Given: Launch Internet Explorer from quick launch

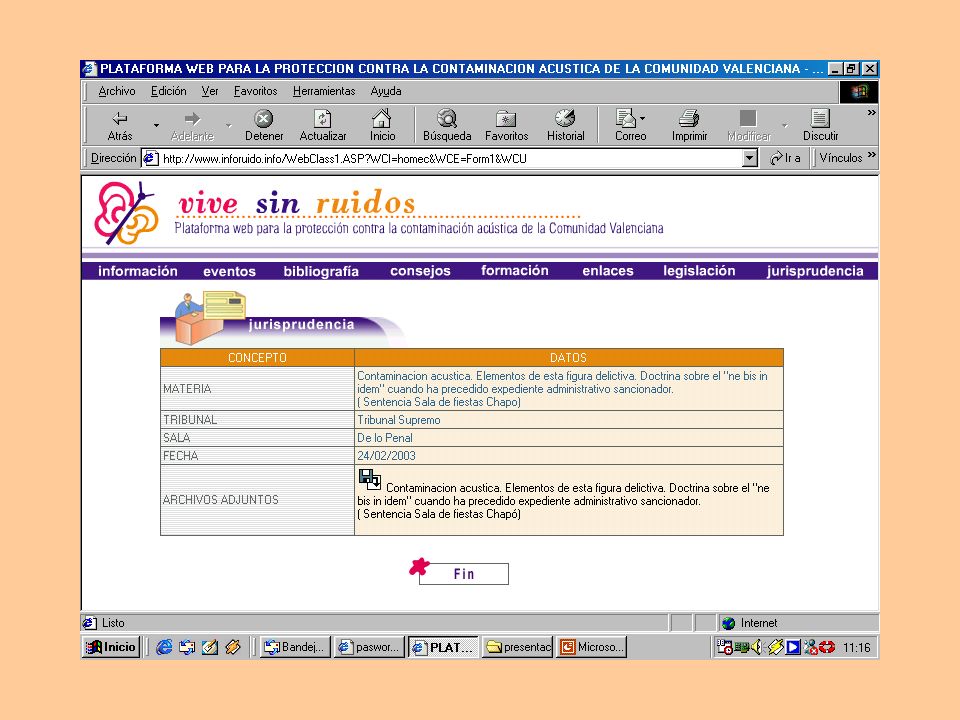Looking at the screenshot, I should coord(164,647).
